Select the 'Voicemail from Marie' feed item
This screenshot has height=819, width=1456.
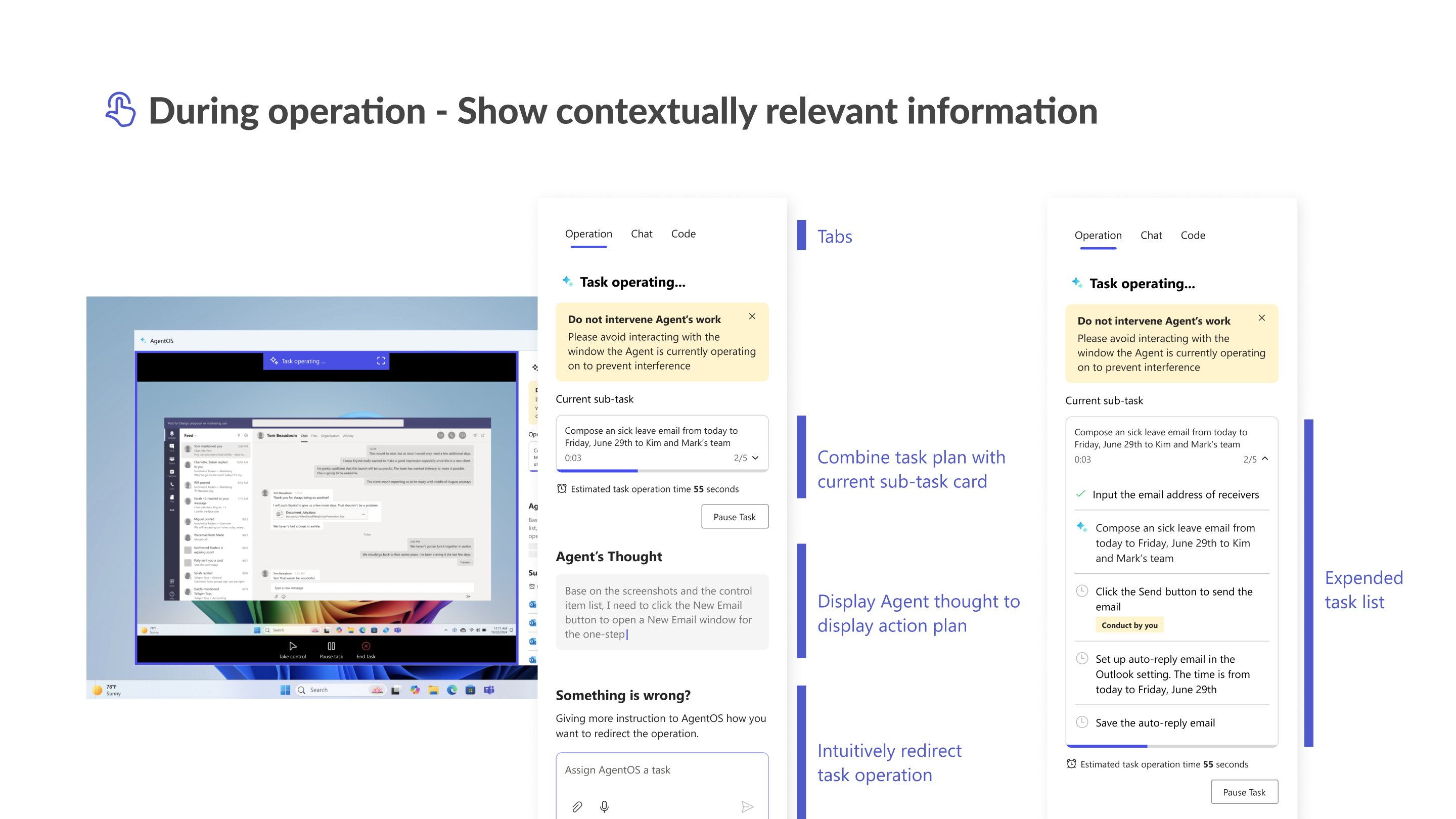(216, 537)
